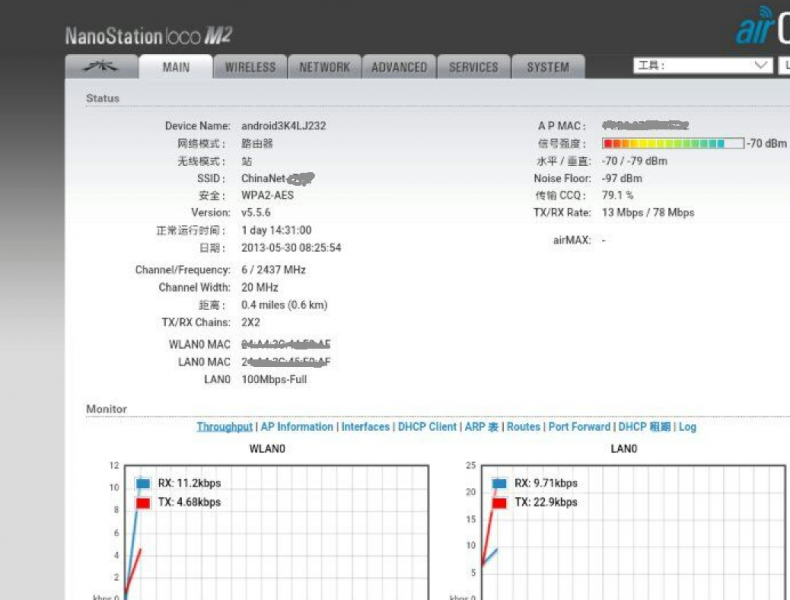Open the Log link

687,427
